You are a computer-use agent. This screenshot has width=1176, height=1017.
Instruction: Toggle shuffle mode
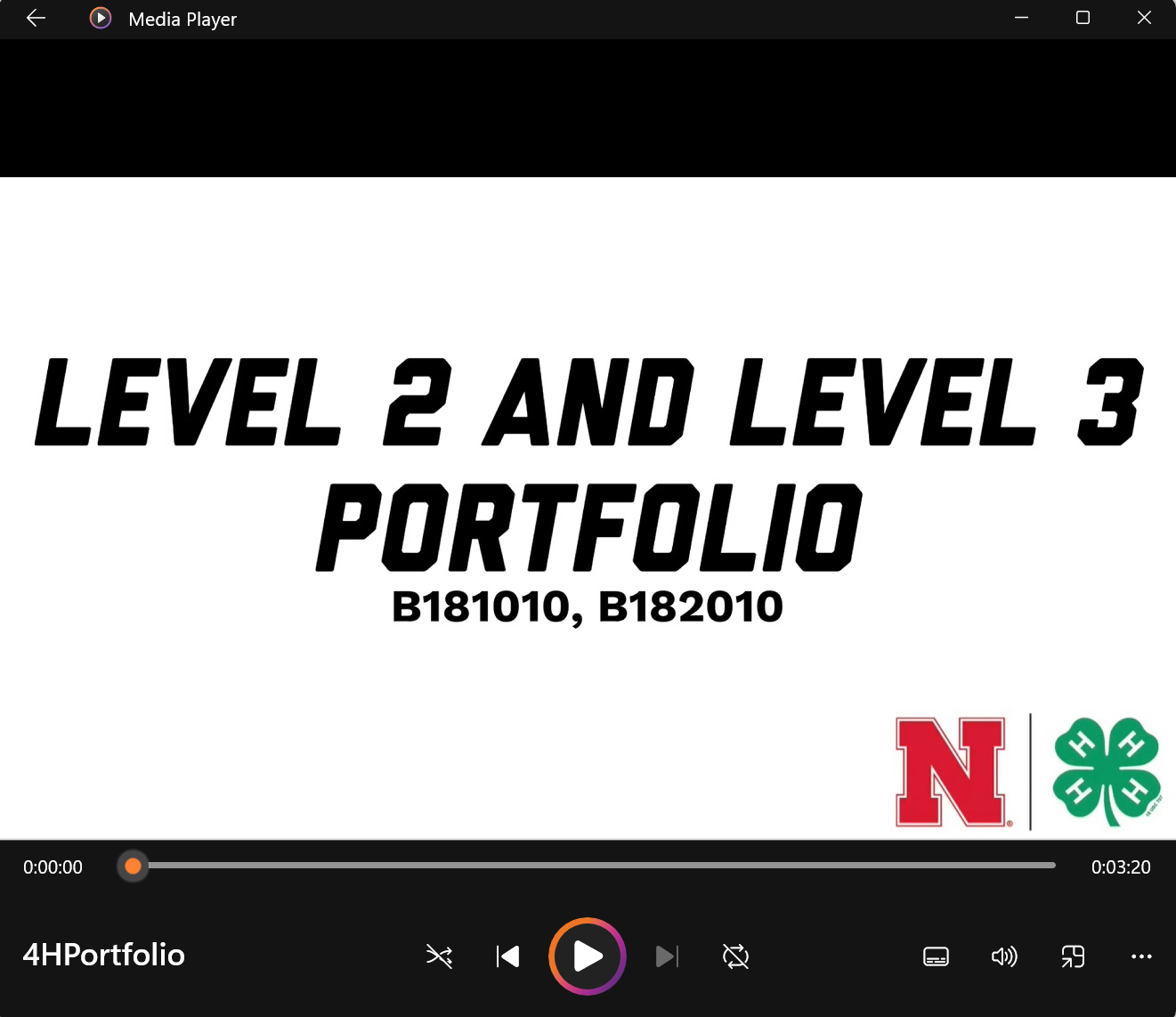(x=439, y=956)
